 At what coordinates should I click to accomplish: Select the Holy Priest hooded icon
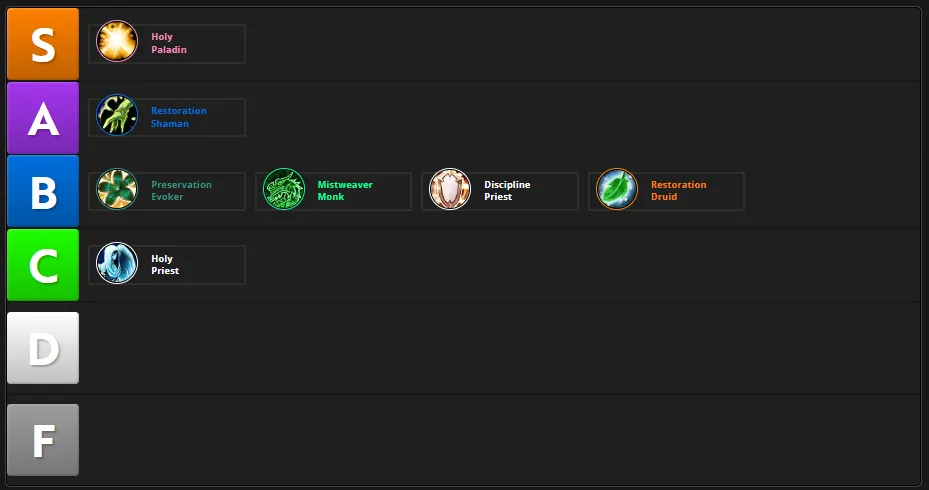coord(117,263)
